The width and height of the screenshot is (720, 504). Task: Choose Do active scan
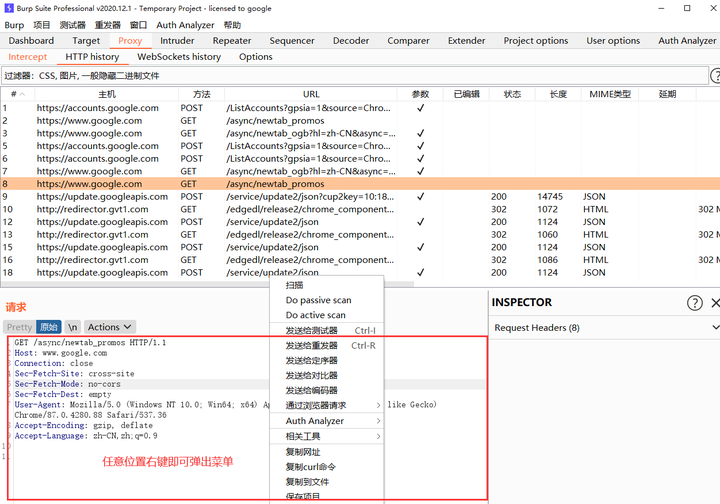coord(327,315)
